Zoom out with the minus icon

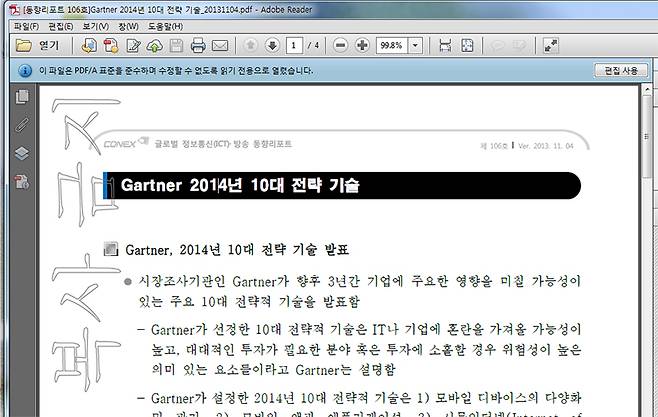coord(341,45)
